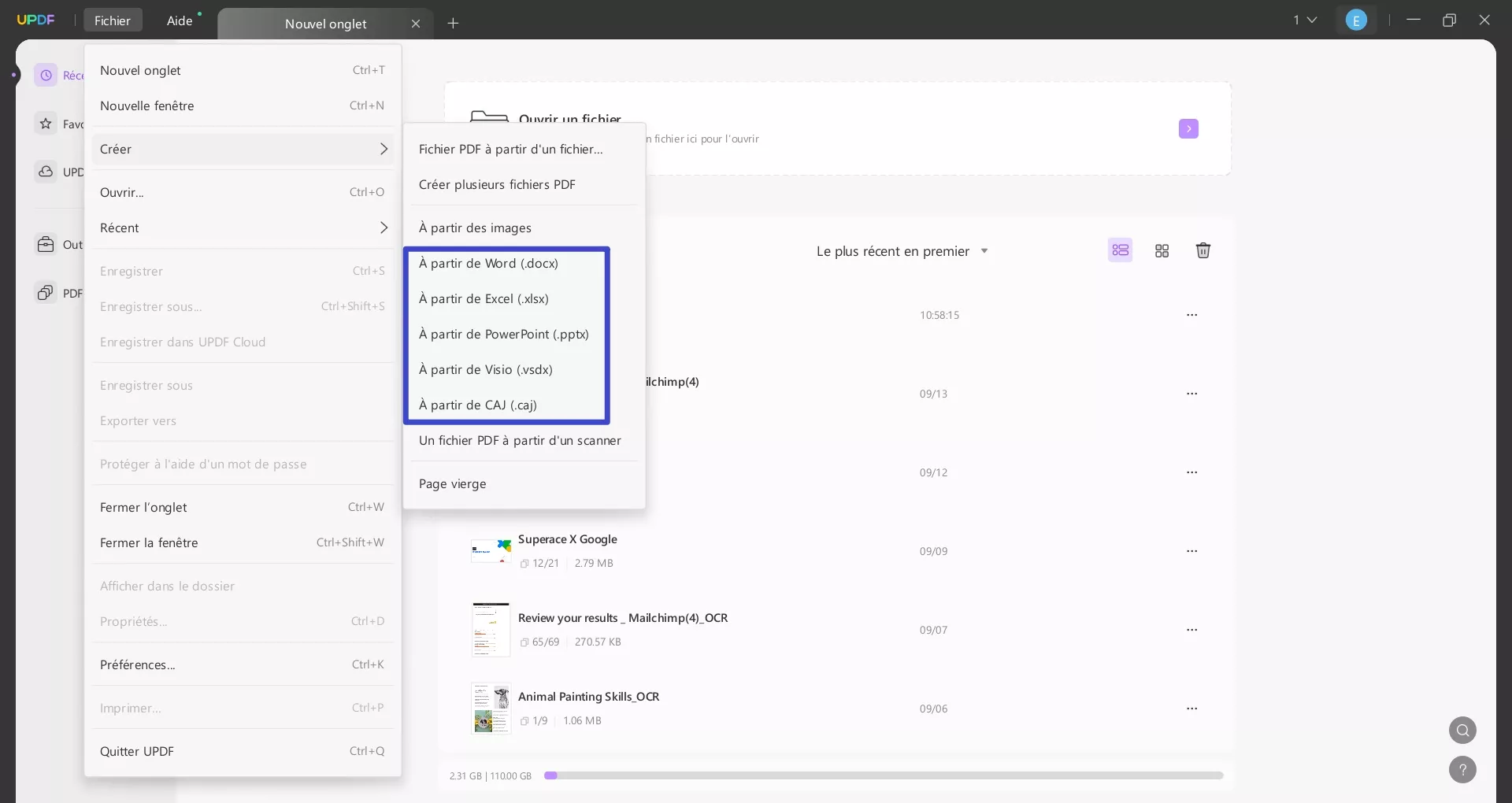This screenshot has height=803, width=1512.
Task: Choose À partir de Visio (.vsdx)
Action: point(524,369)
